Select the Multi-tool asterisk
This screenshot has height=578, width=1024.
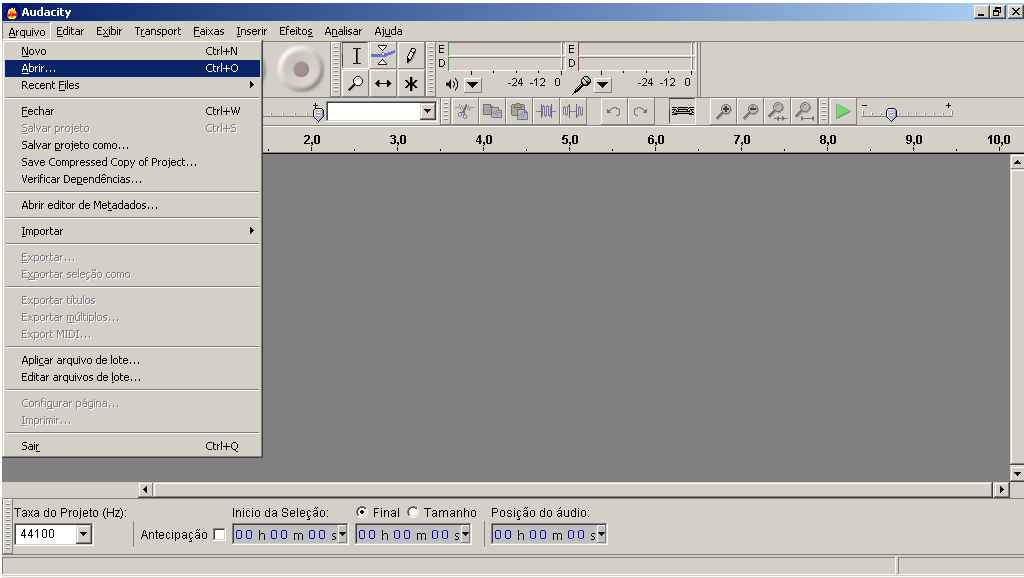[x=411, y=84]
